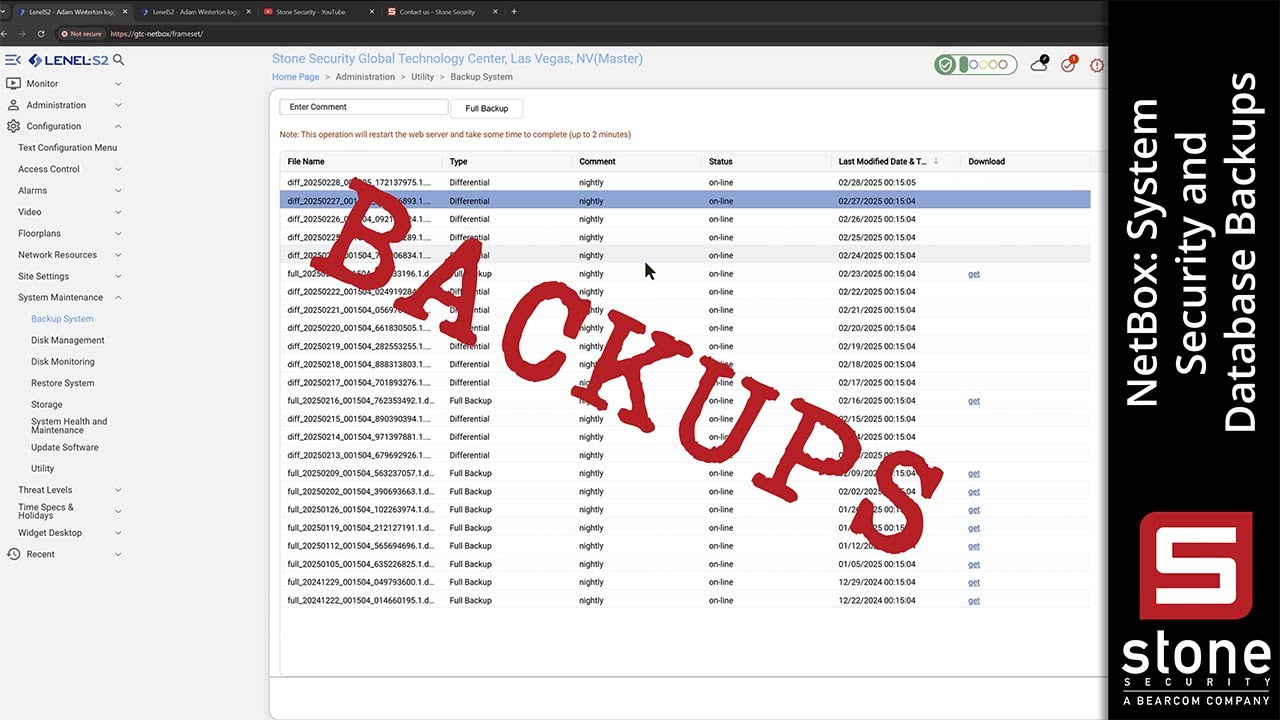Select the blue threat level circle
This screenshot has width=1280, height=720.
pos(975,65)
